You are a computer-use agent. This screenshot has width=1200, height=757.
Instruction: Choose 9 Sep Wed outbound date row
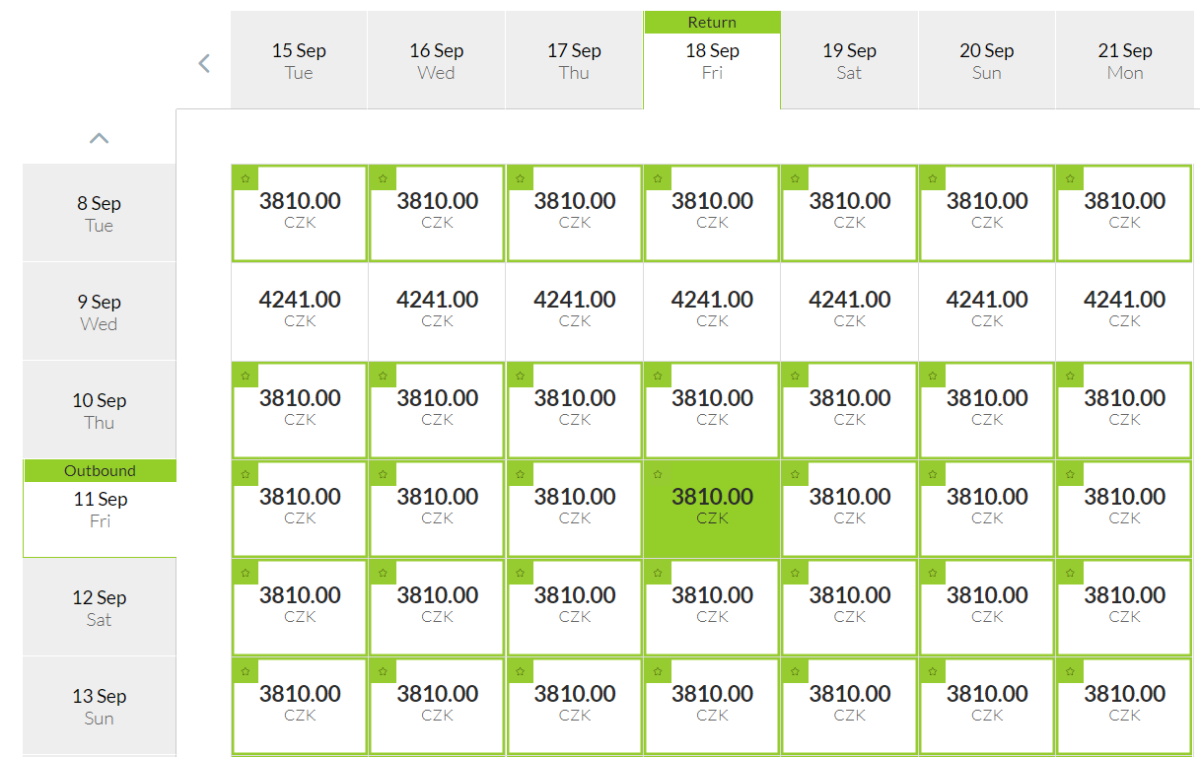coord(99,312)
